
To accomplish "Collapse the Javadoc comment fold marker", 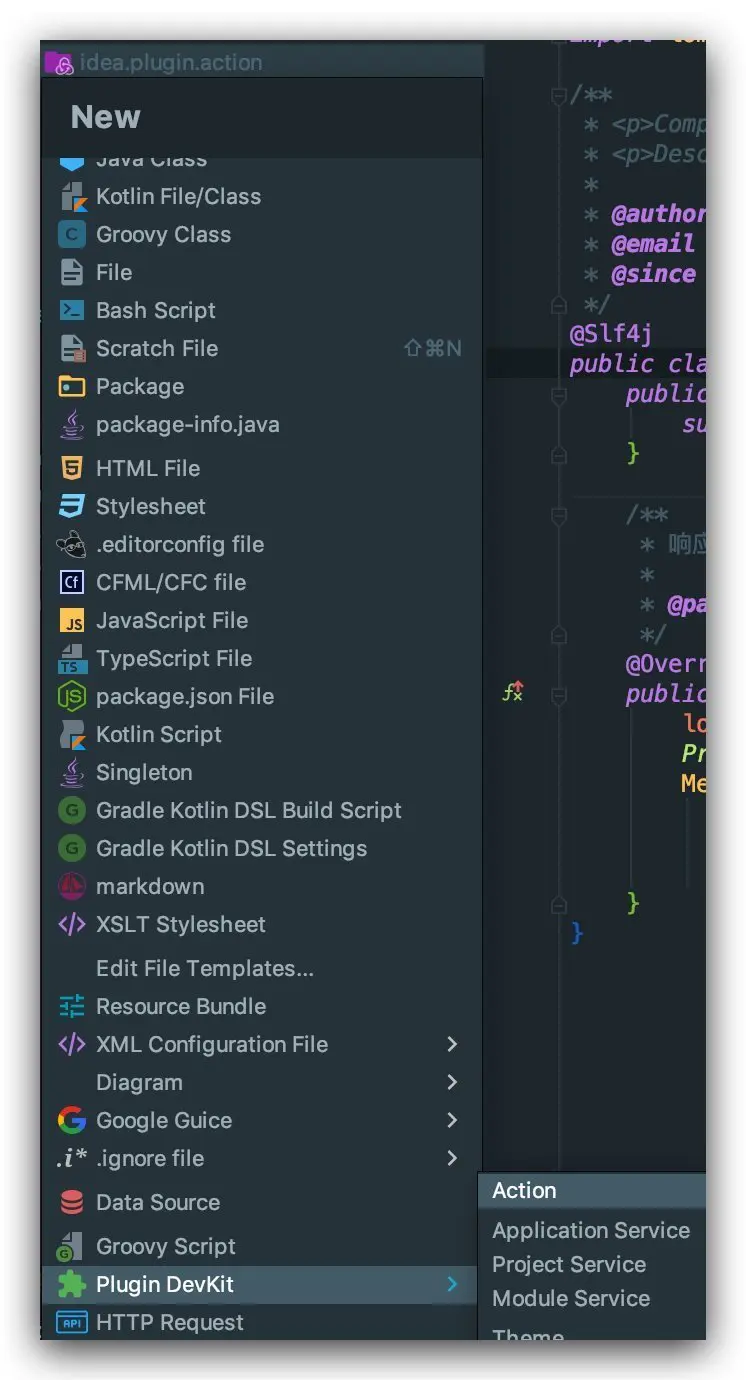I will point(559,97).
